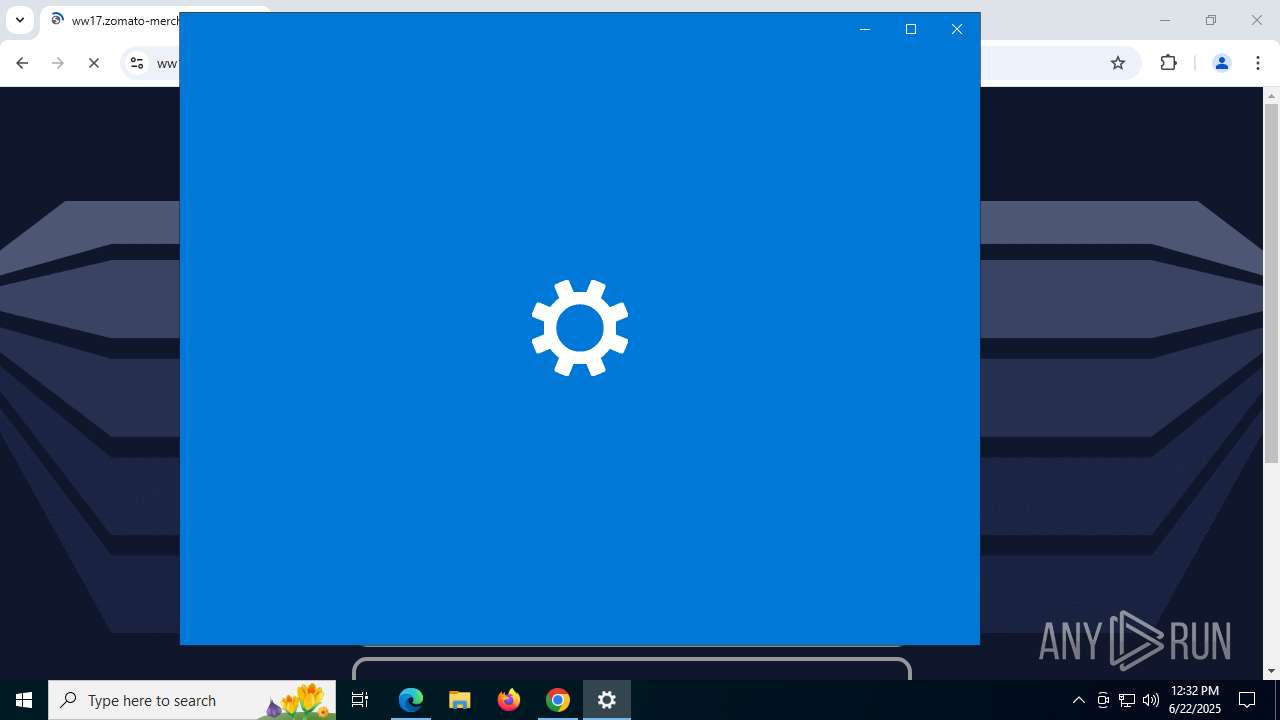Select Settings gear on taskbar
Viewport: 1280px width, 720px height.
(x=607, y=700)
